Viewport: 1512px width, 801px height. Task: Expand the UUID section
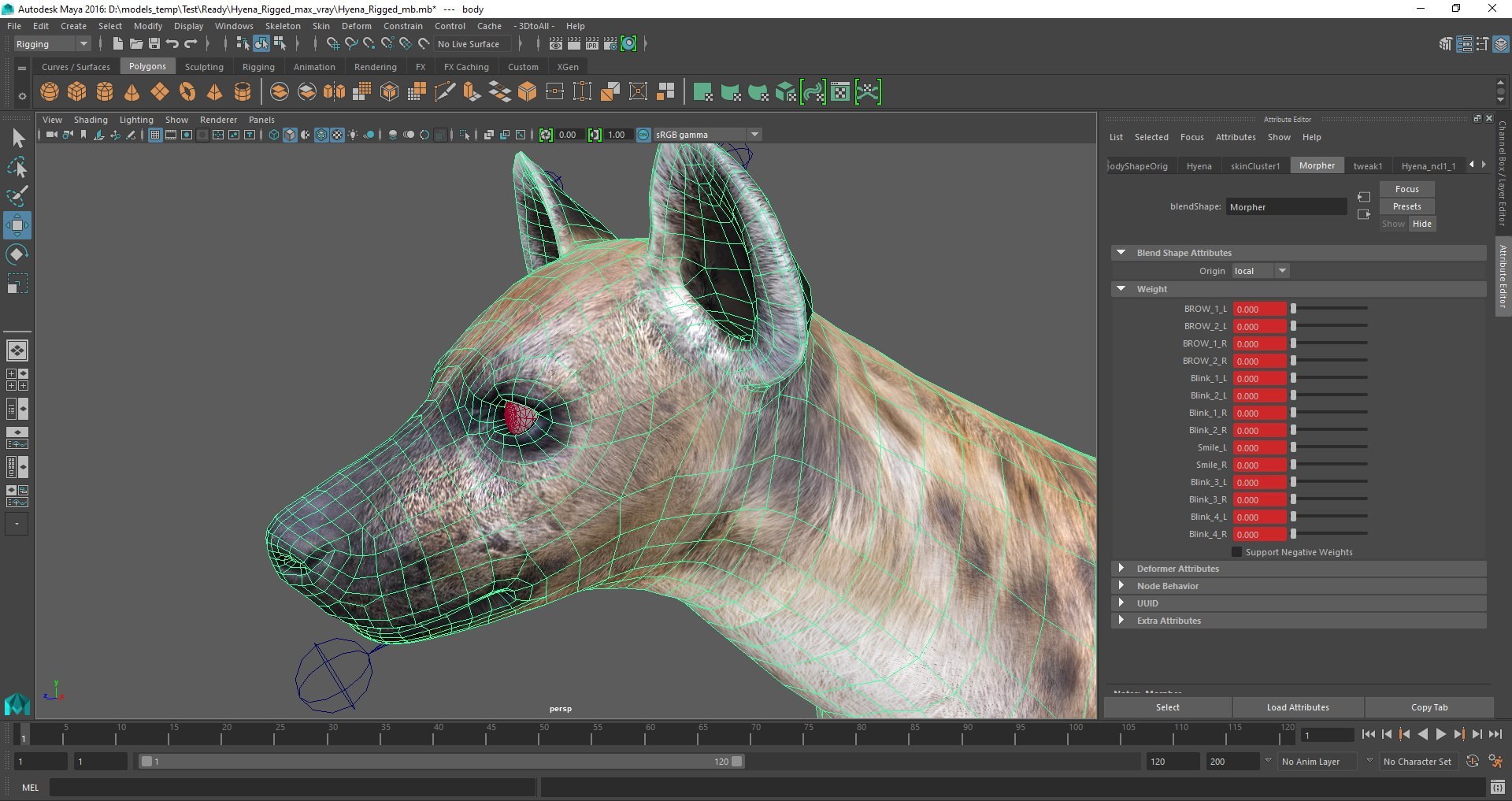point(1121,603)
